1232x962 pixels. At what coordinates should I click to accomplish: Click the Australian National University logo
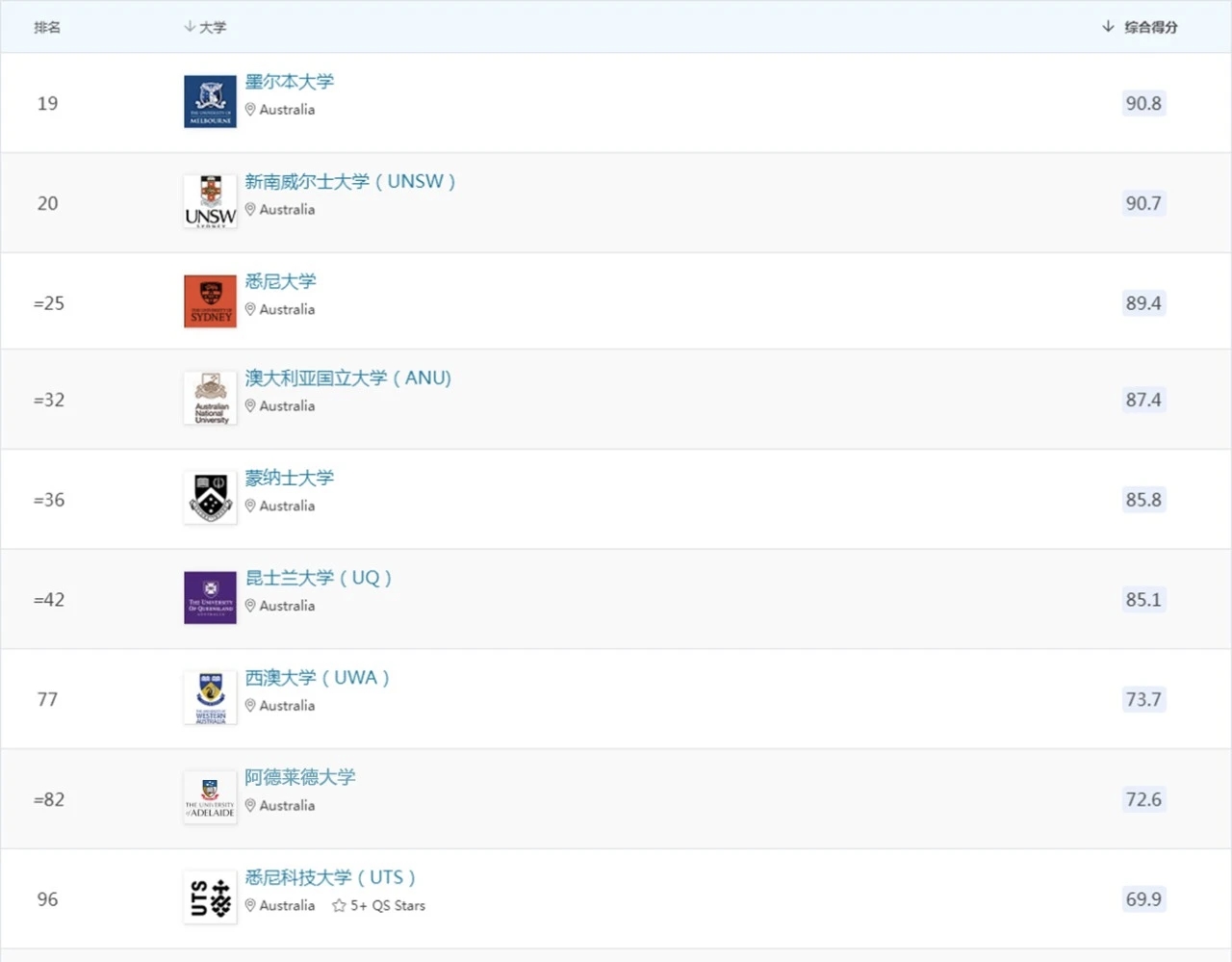tap(209, 397)
